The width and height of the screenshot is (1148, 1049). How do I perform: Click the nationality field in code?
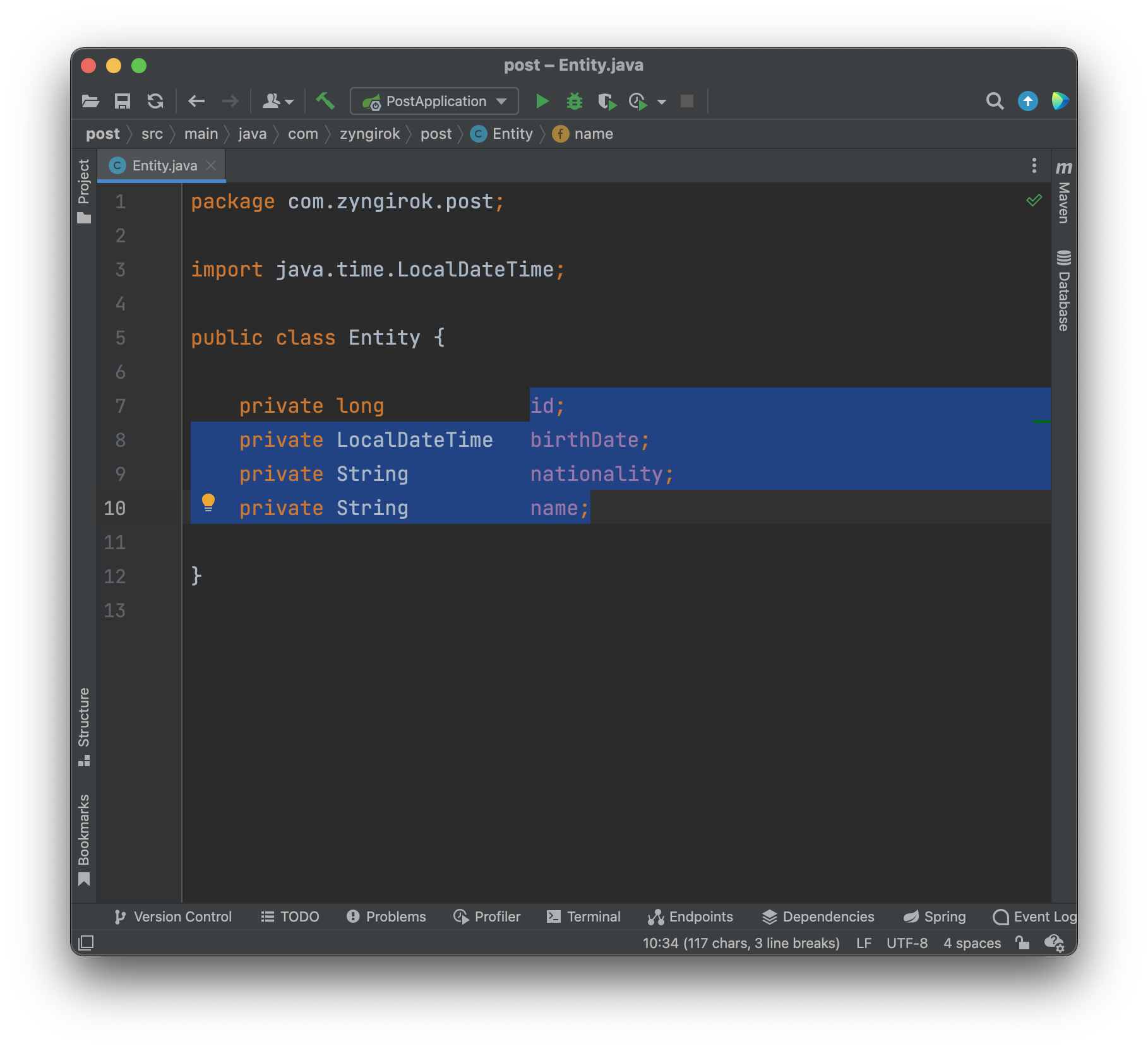pyautogui.click(x=596, y=474)
